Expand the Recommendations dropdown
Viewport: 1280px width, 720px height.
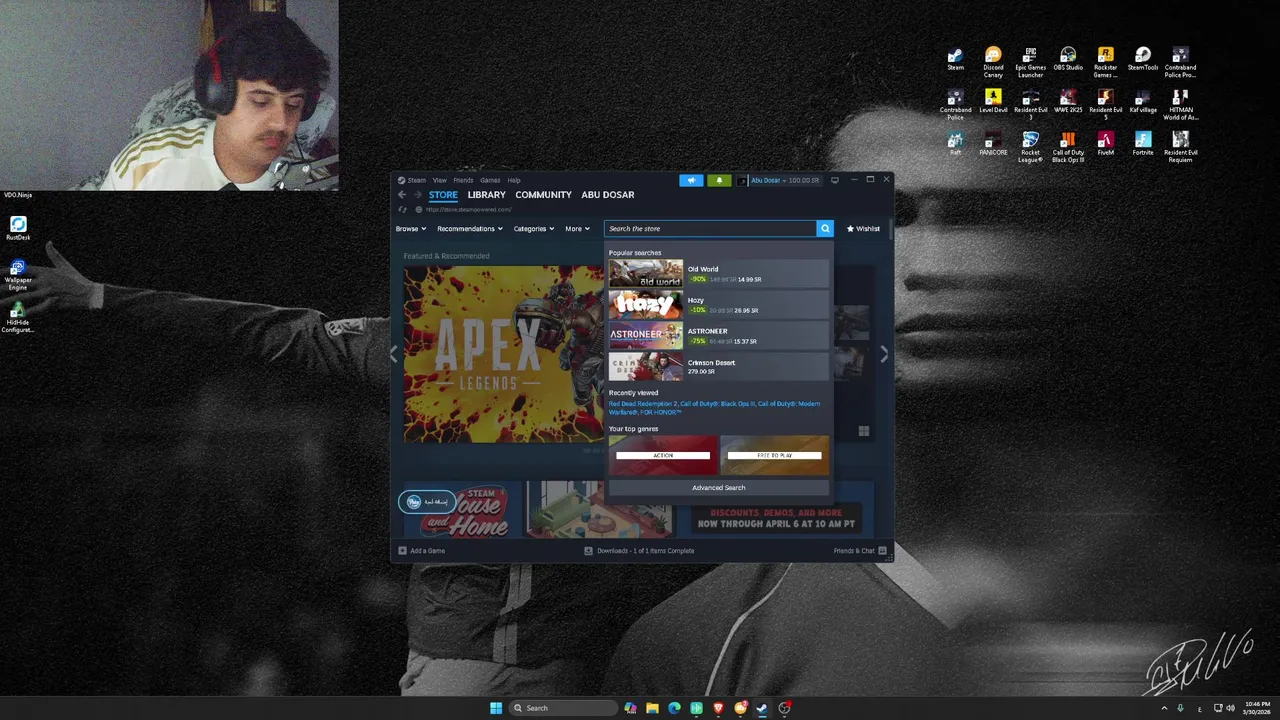(x=470, y=229)
